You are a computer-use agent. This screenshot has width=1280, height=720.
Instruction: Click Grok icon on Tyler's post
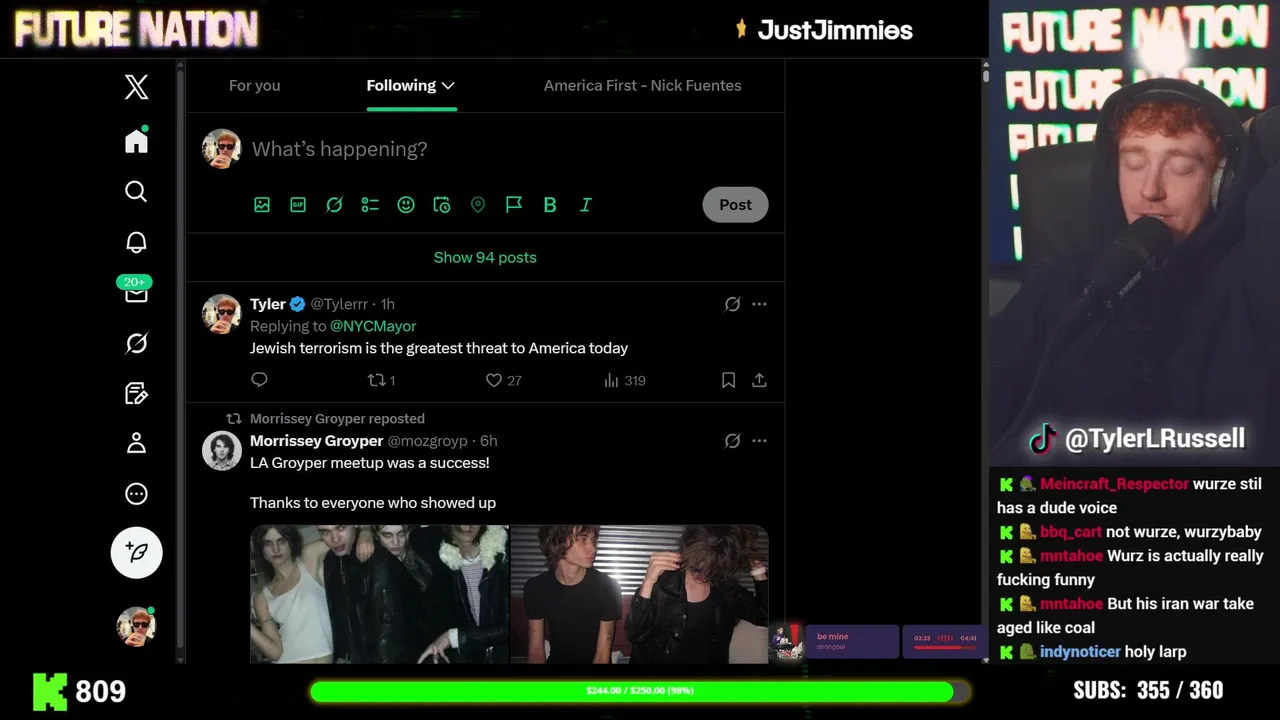(x=732, y=304)
